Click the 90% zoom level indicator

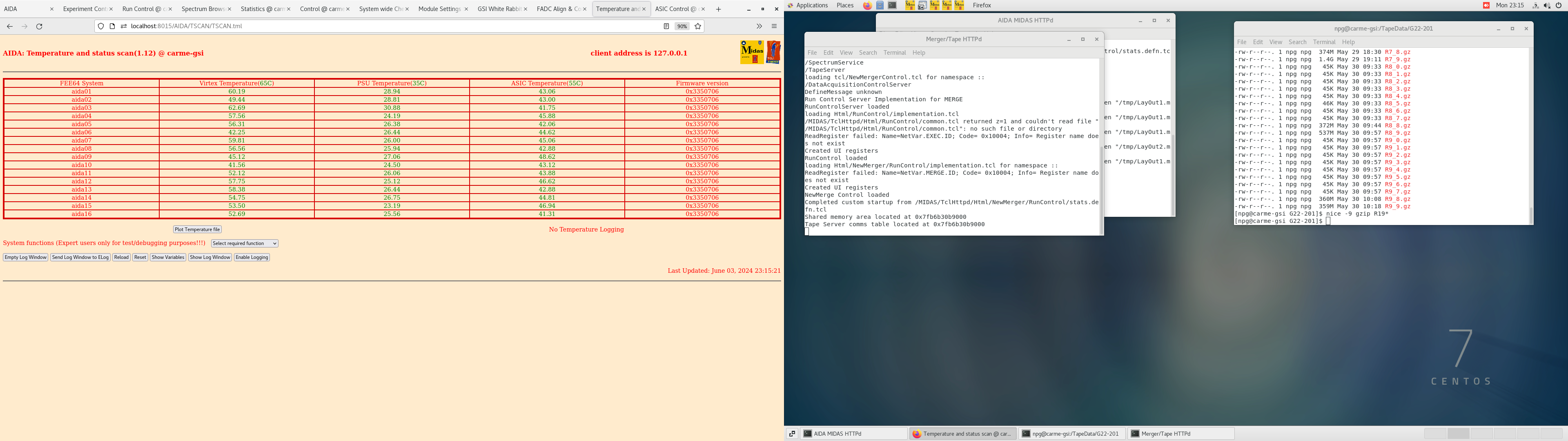[682, 26]
